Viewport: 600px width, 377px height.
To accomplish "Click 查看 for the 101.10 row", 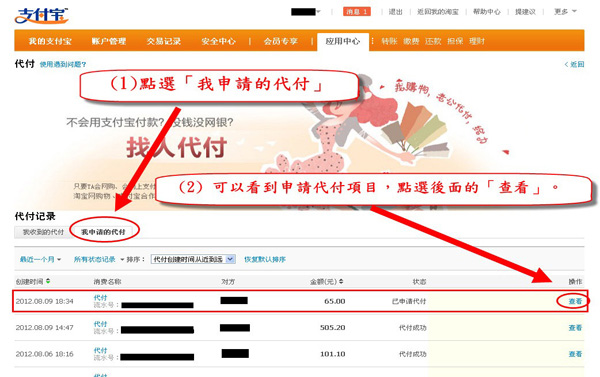I will (575, 354).
